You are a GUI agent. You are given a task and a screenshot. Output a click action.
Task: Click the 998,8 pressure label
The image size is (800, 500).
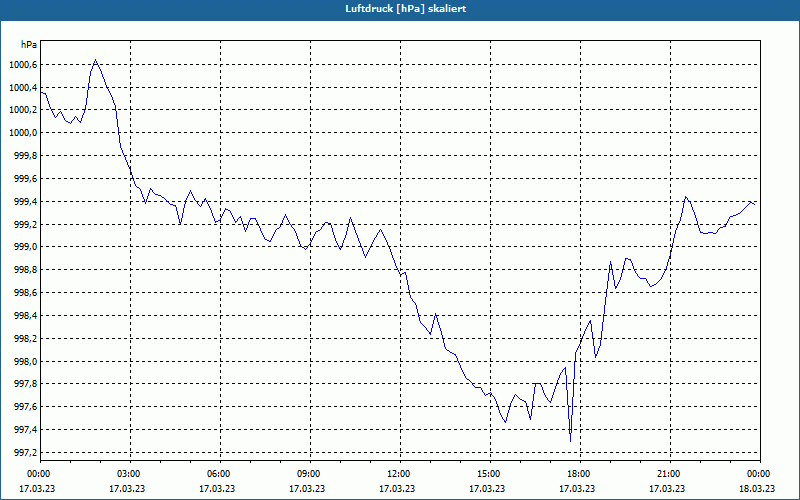click(26, 270)
